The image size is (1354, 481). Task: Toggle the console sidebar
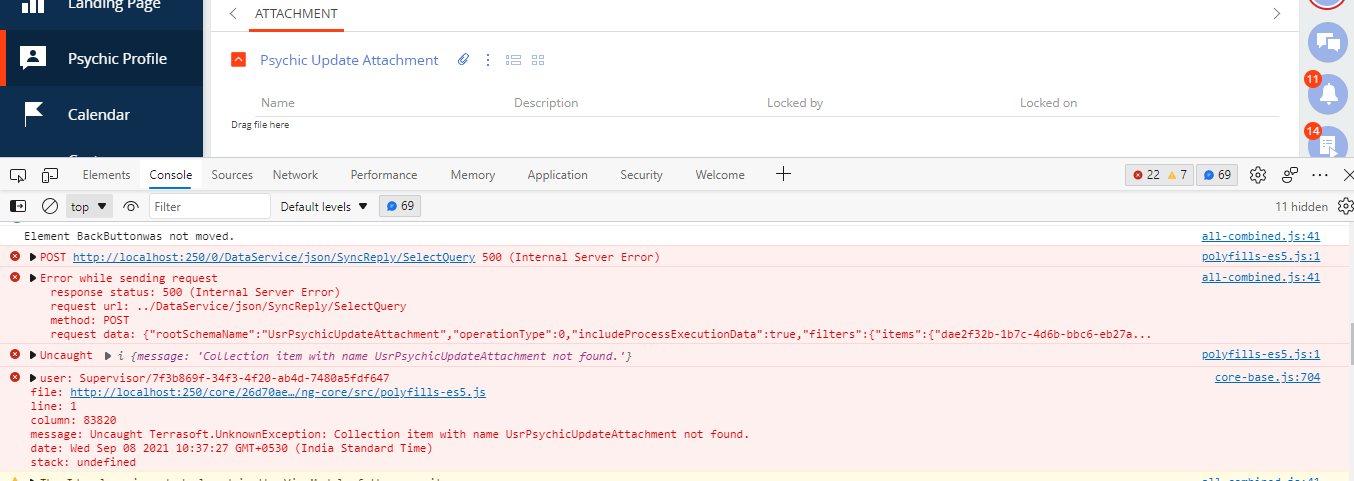tap(18, 206)
